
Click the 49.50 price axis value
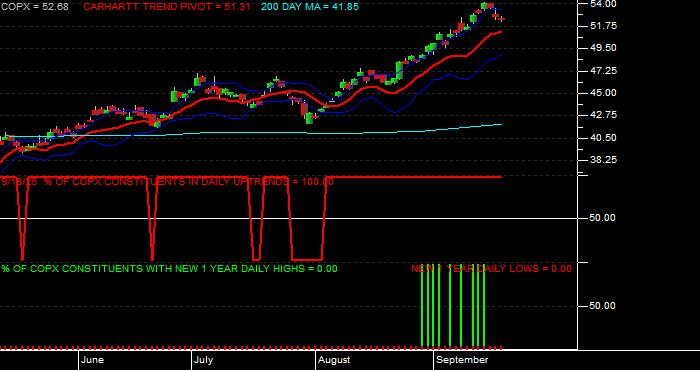603,48
